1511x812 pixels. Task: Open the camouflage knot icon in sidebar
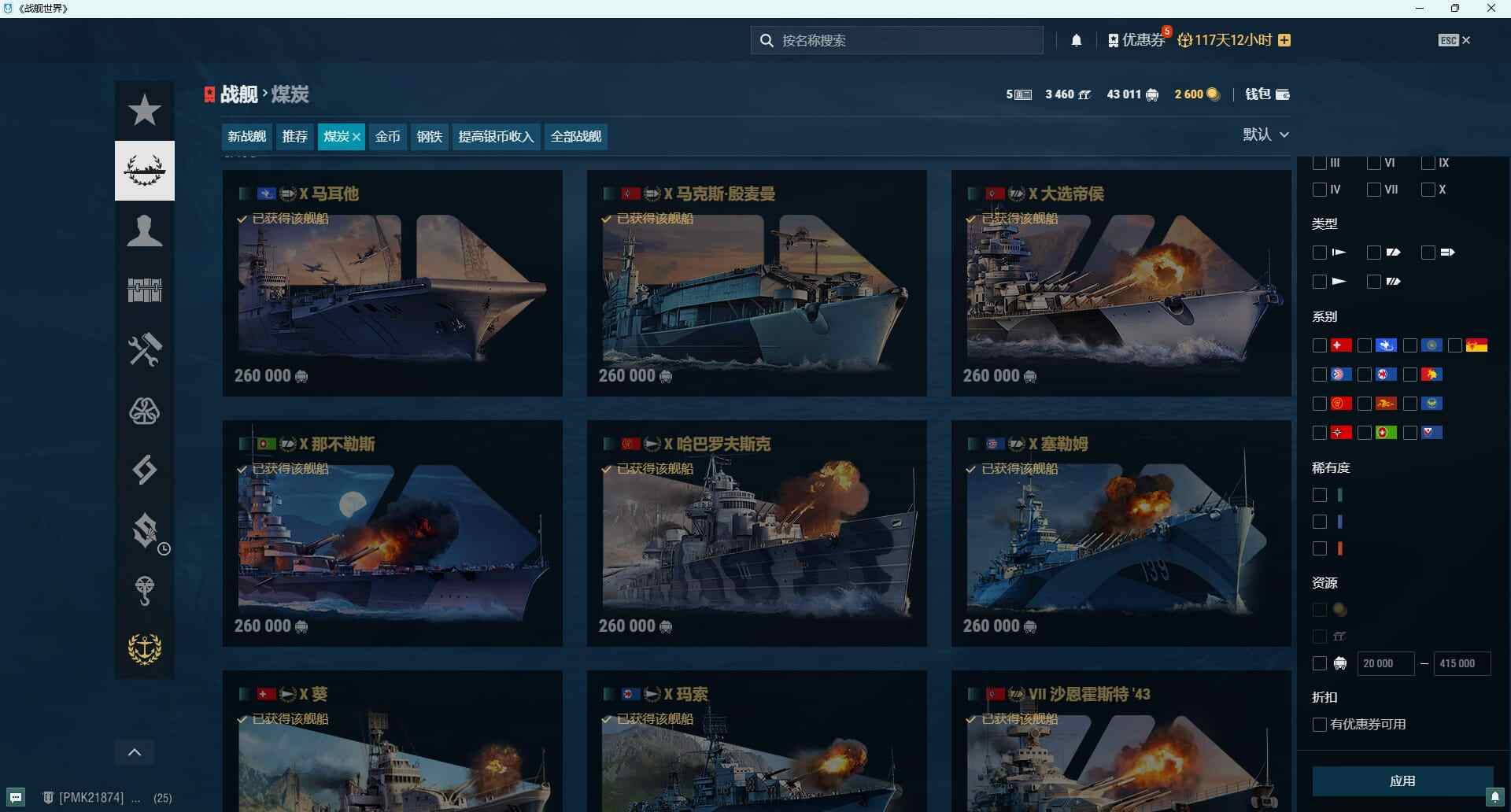145,410
